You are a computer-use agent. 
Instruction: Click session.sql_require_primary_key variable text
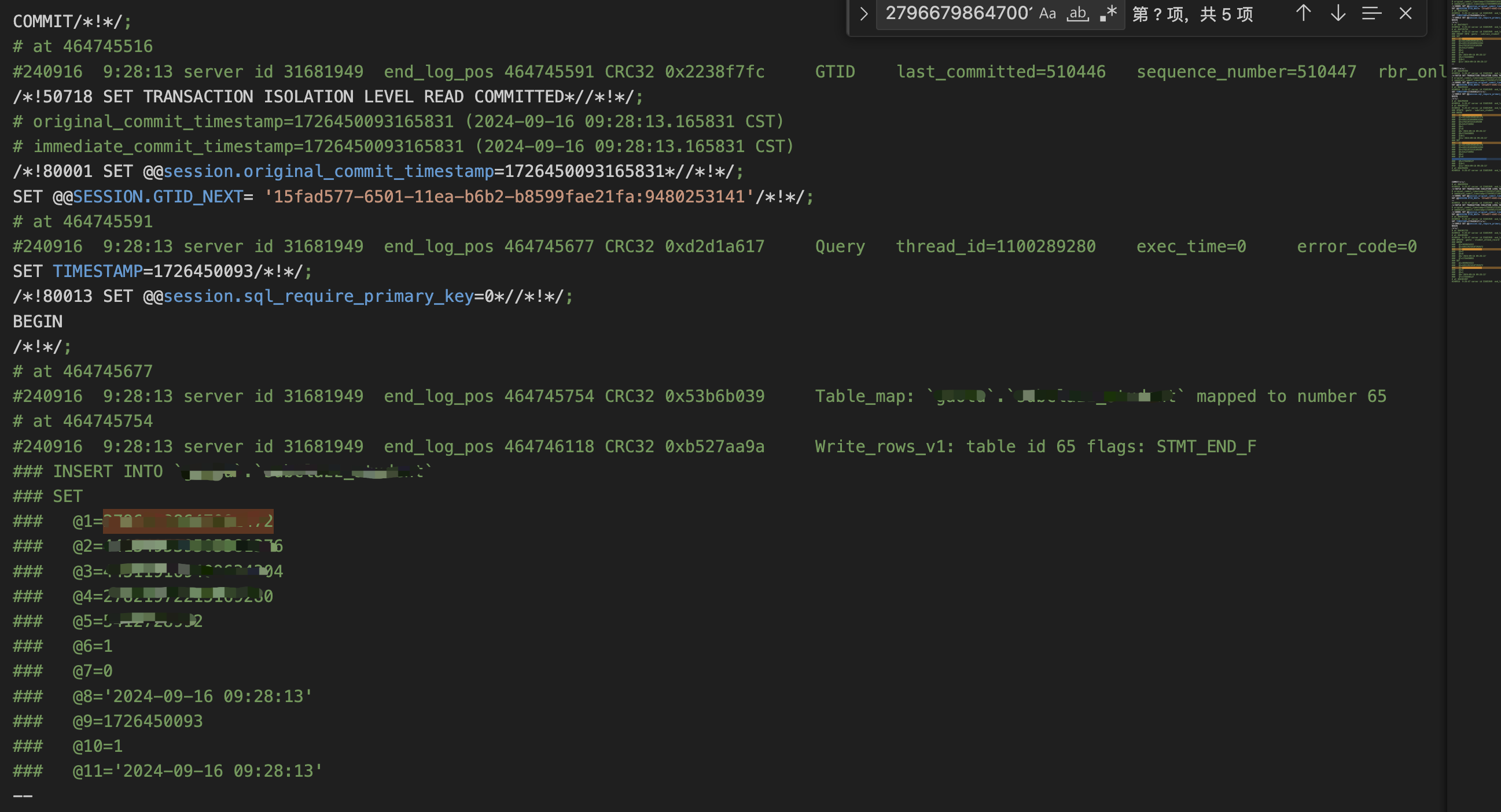click(x=318, y=297)
